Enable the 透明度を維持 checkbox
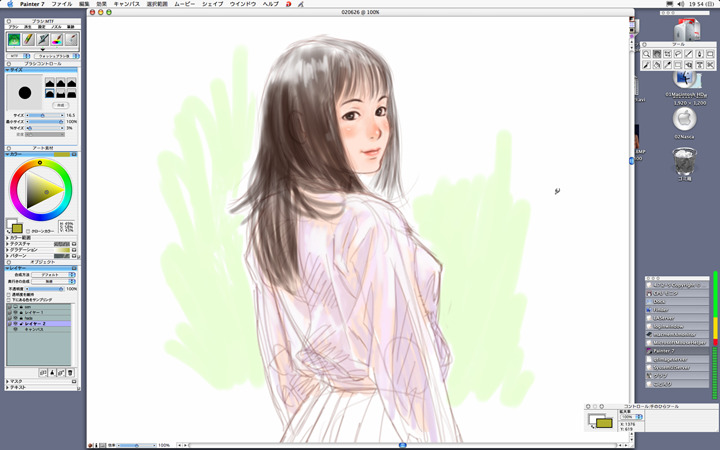 pyautogui.click(x=9, y=295)
